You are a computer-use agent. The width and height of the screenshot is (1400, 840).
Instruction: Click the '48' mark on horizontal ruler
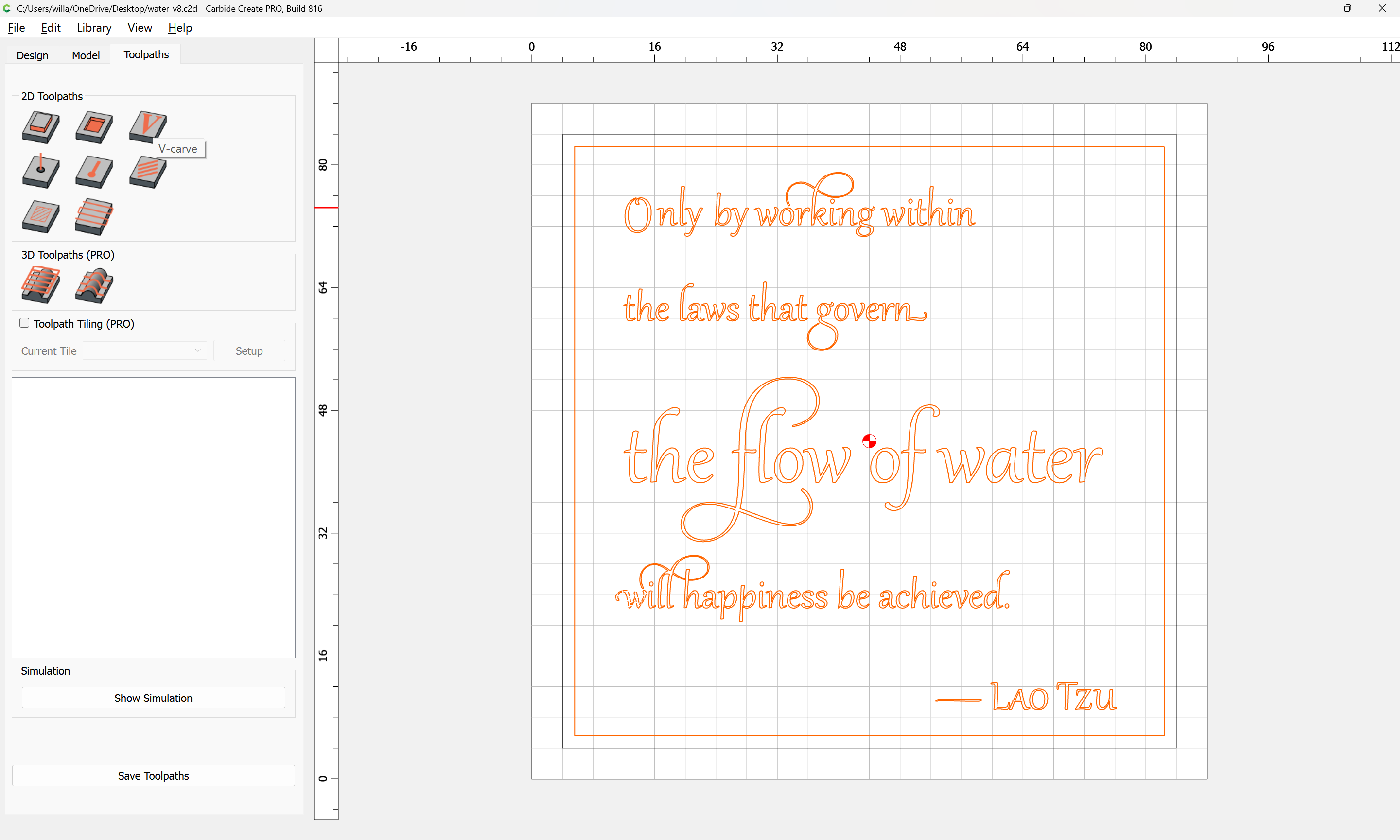pos(900,46)
